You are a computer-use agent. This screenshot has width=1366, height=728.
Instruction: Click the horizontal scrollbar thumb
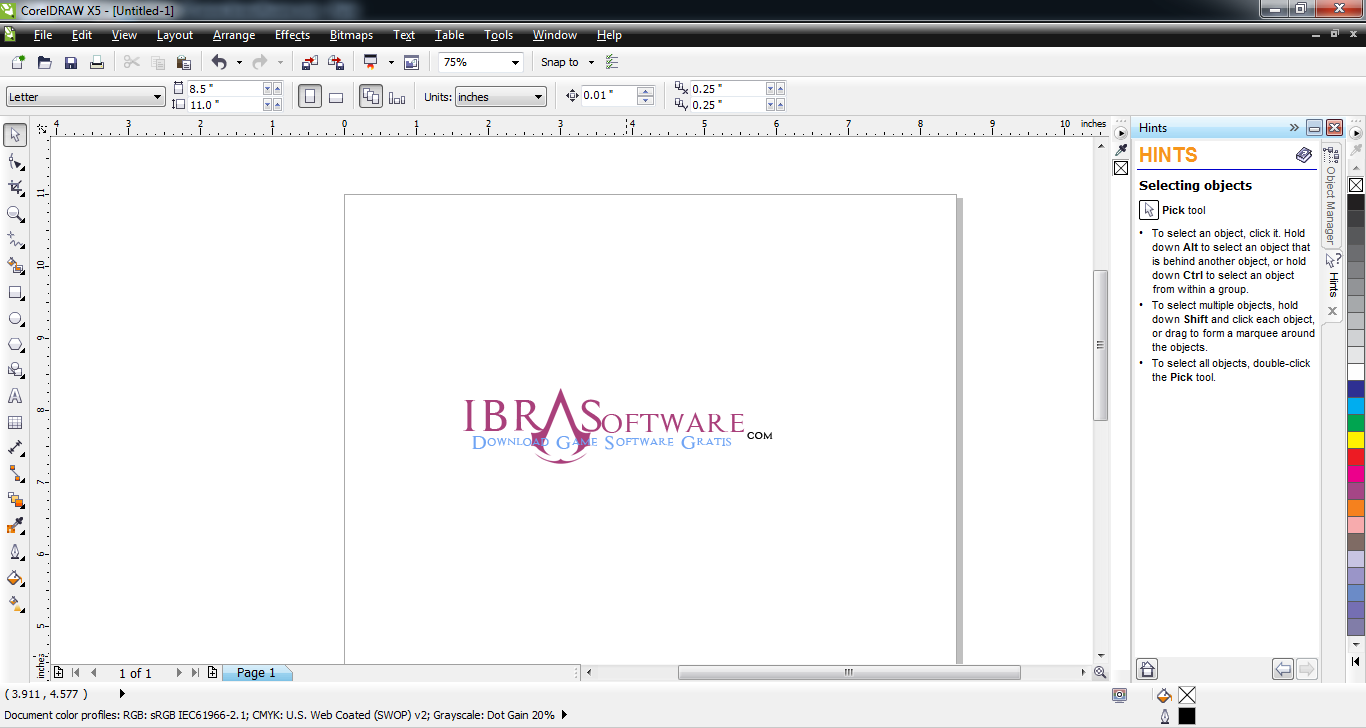tap(849, 673)
